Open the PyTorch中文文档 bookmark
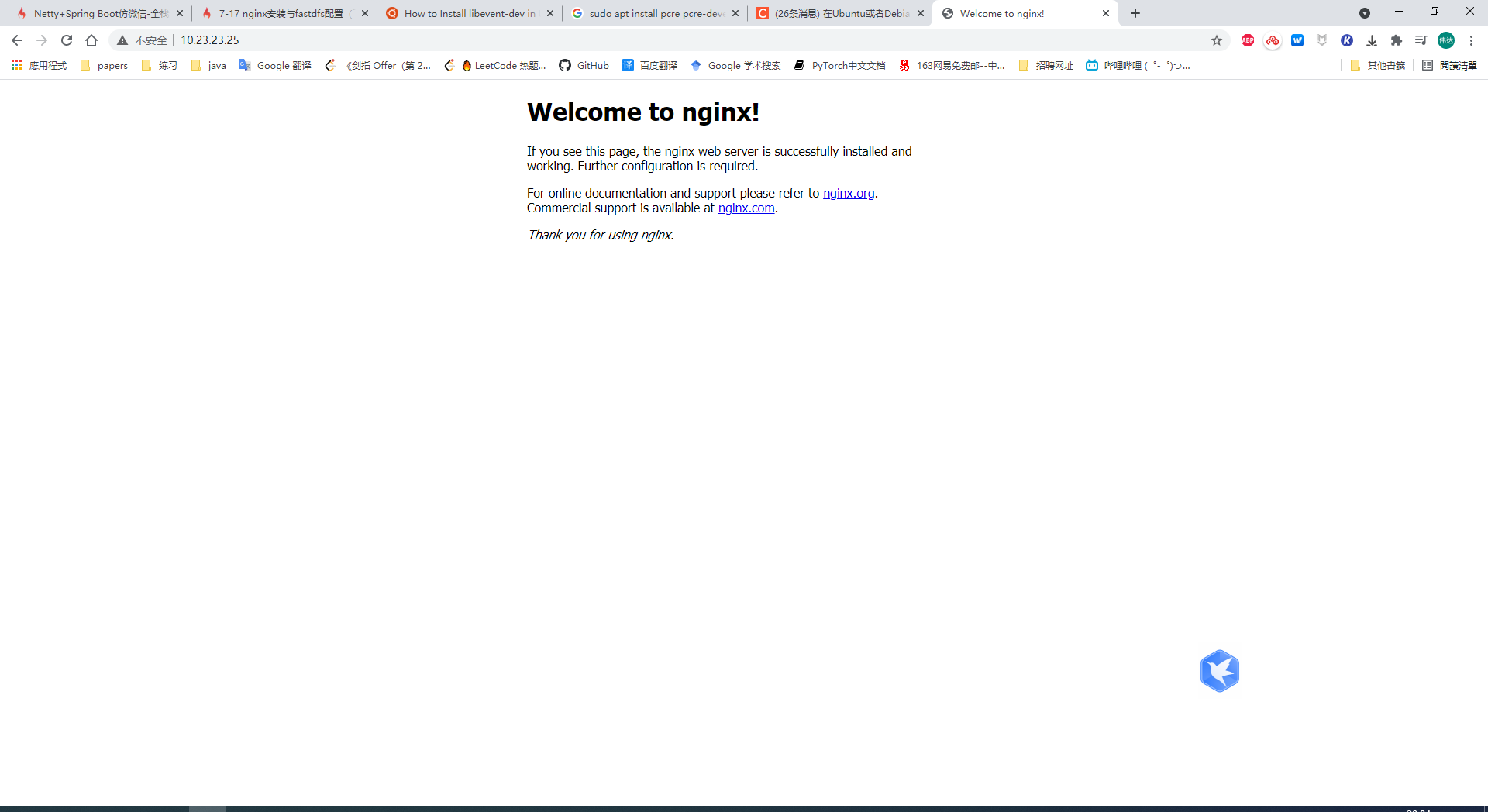 [840, 65]
